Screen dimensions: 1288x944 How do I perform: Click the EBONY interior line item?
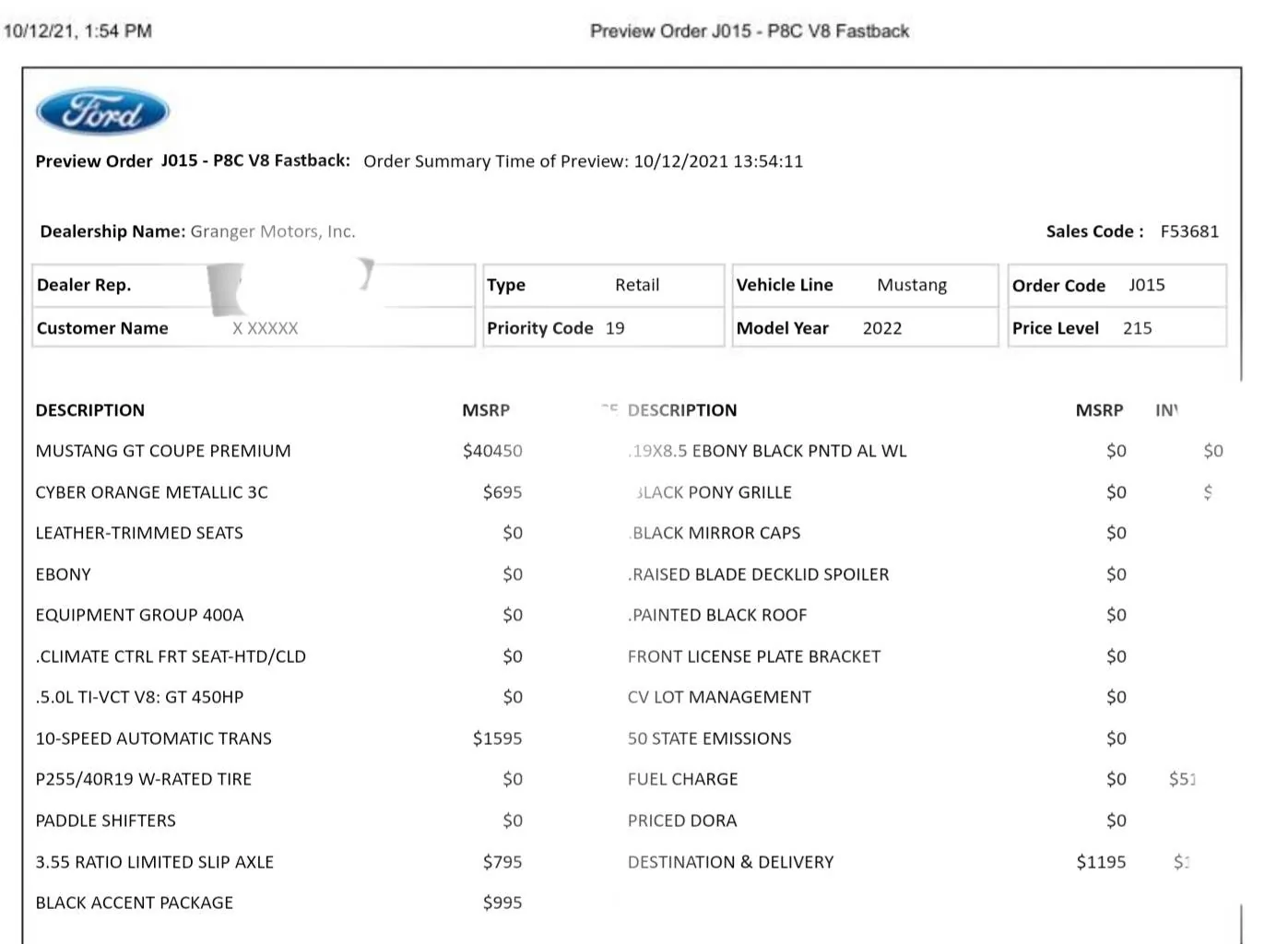(x=63, y=574)
